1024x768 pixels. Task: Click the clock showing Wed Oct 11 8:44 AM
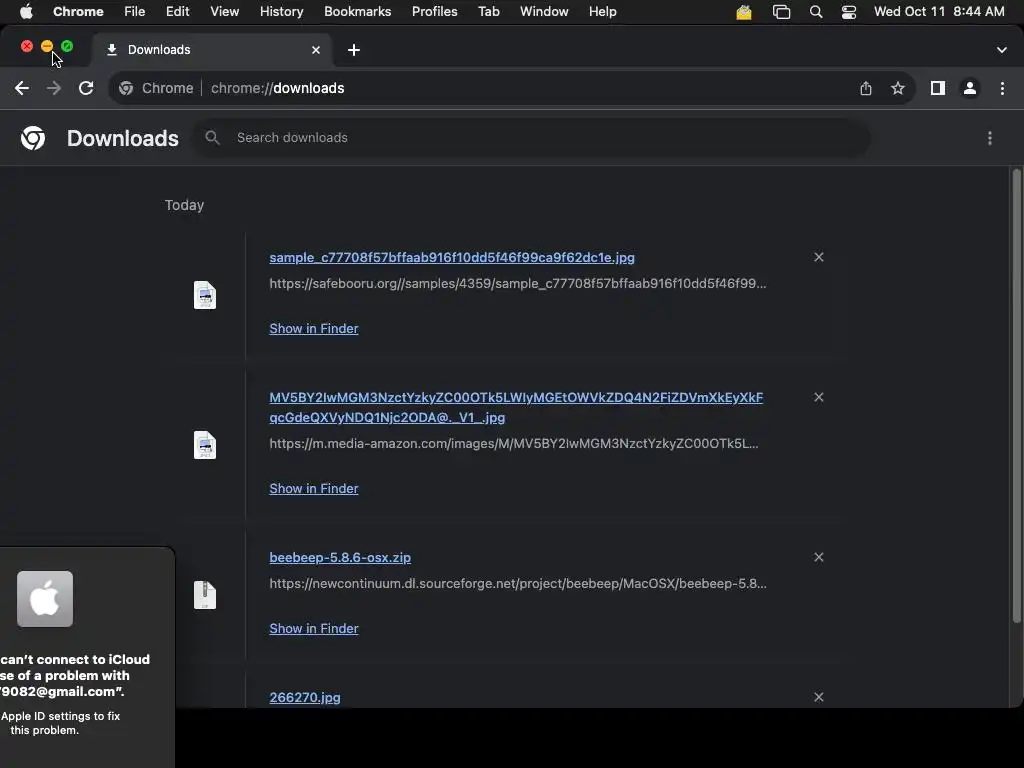(939, 12)
